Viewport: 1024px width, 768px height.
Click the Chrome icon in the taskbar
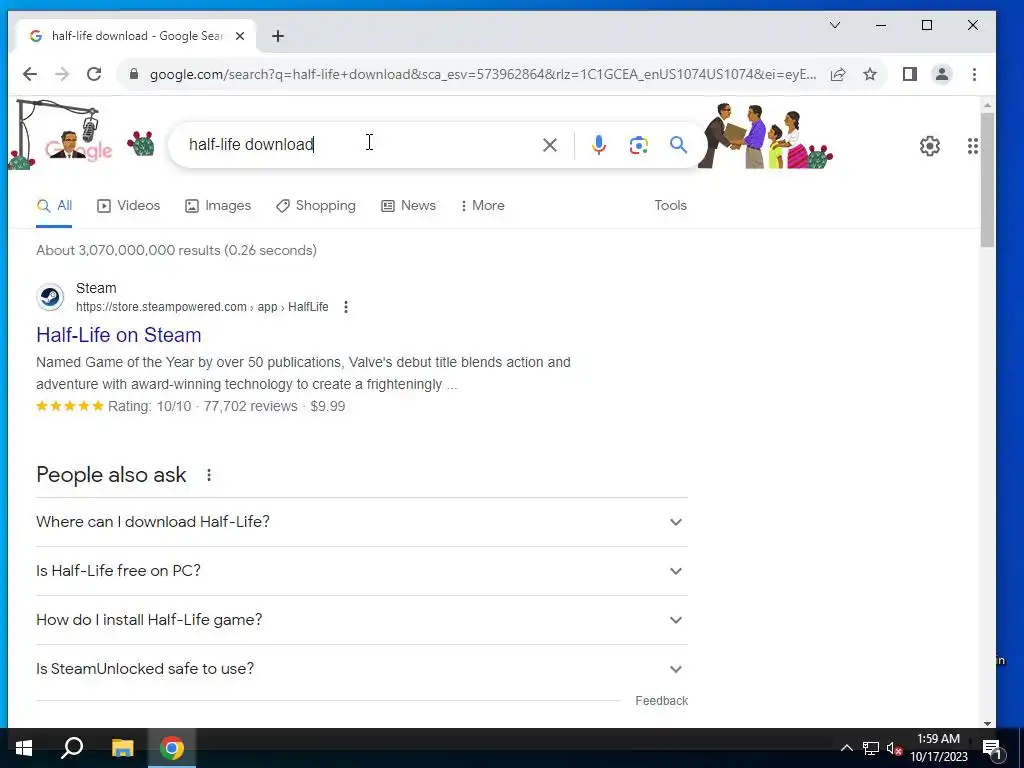[172, 748]
